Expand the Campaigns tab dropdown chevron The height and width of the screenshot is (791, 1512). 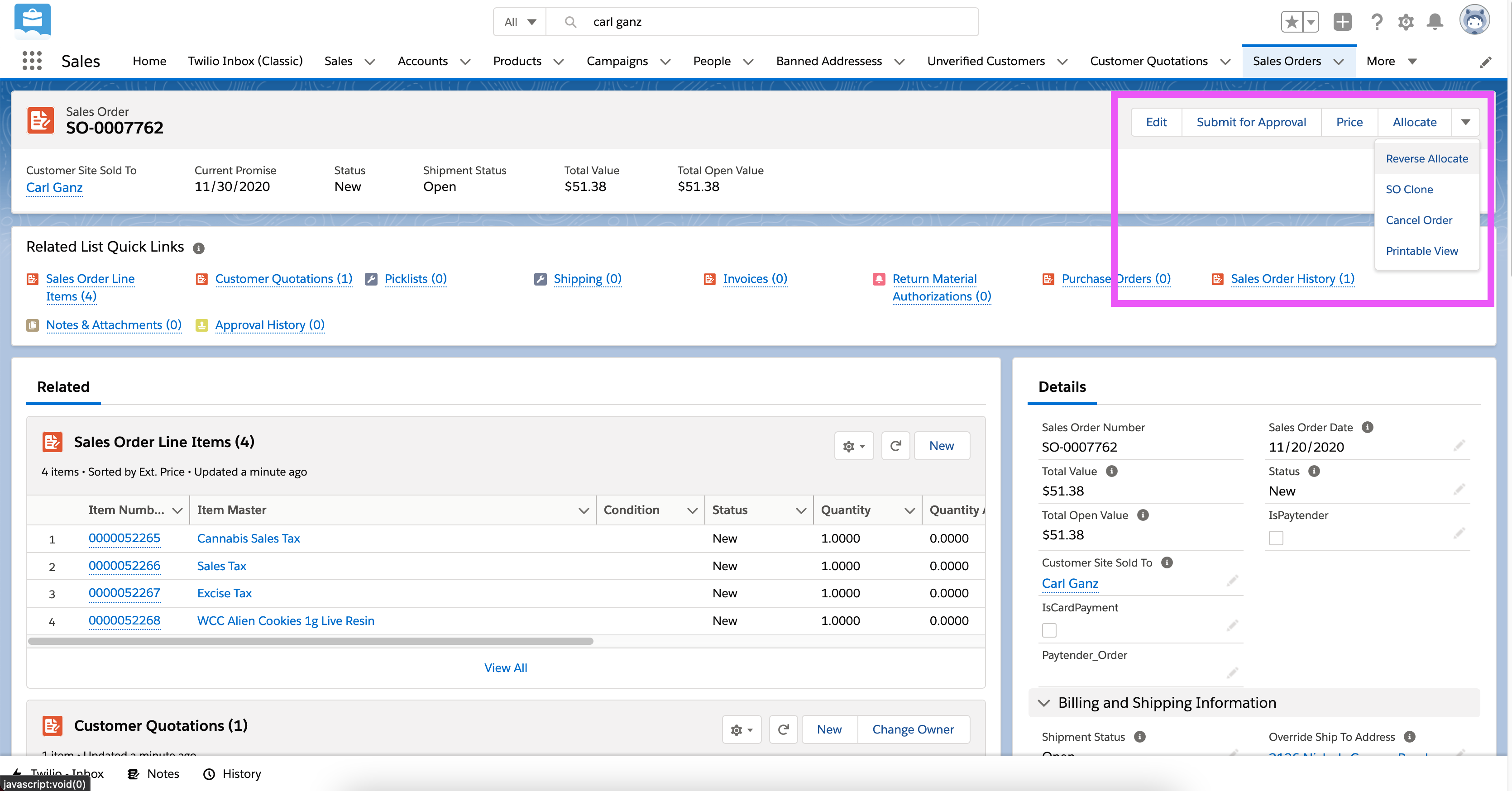[665, 62]
